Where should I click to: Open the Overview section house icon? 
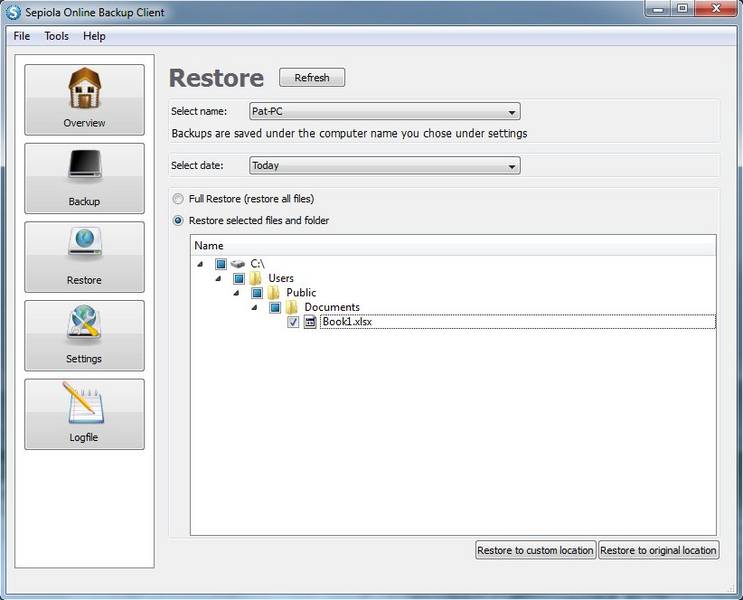pyautogui.click(x=84, y=89)
